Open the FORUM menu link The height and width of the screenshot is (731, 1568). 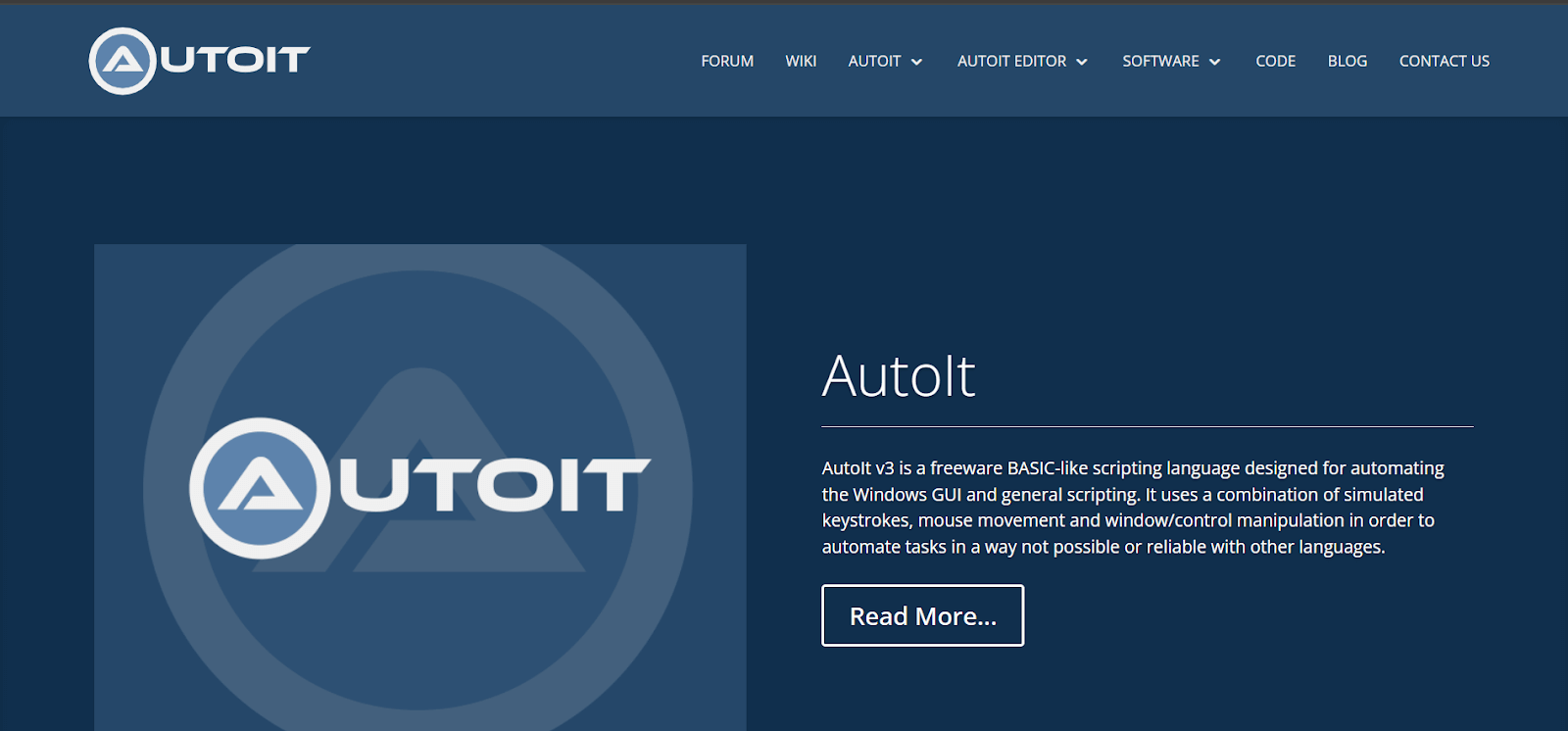727,61
